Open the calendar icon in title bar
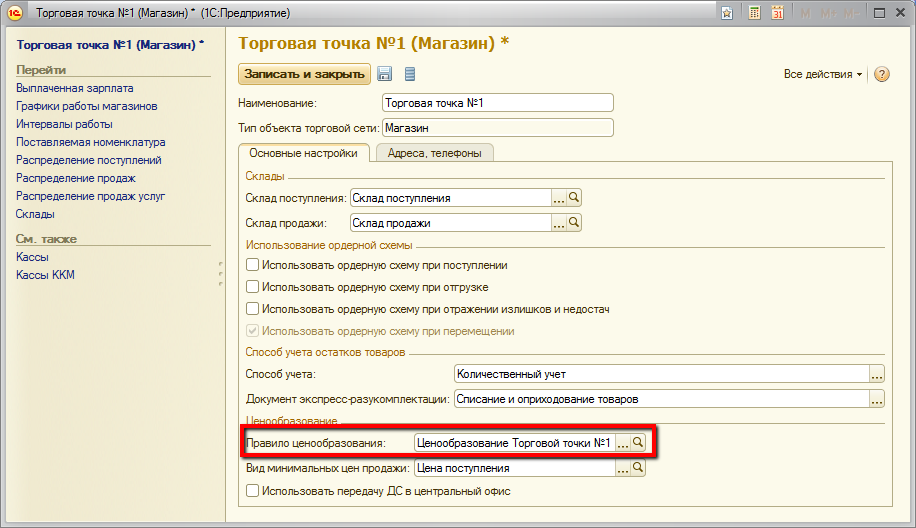This screenshot has height=528, width=916. point(776,13)
